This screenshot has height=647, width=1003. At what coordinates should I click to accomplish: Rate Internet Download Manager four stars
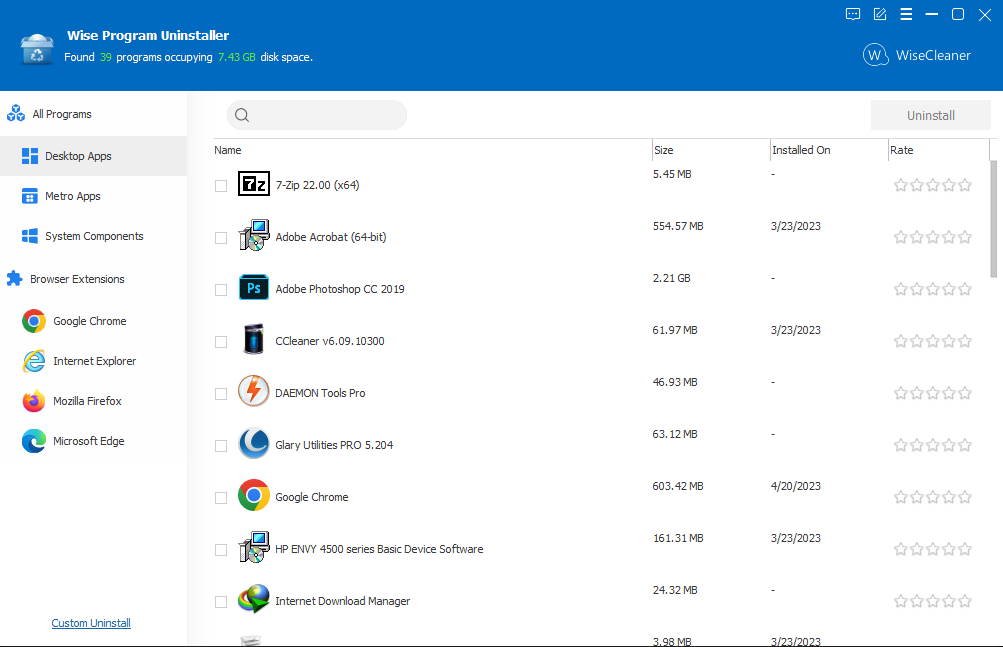[949, 601]
